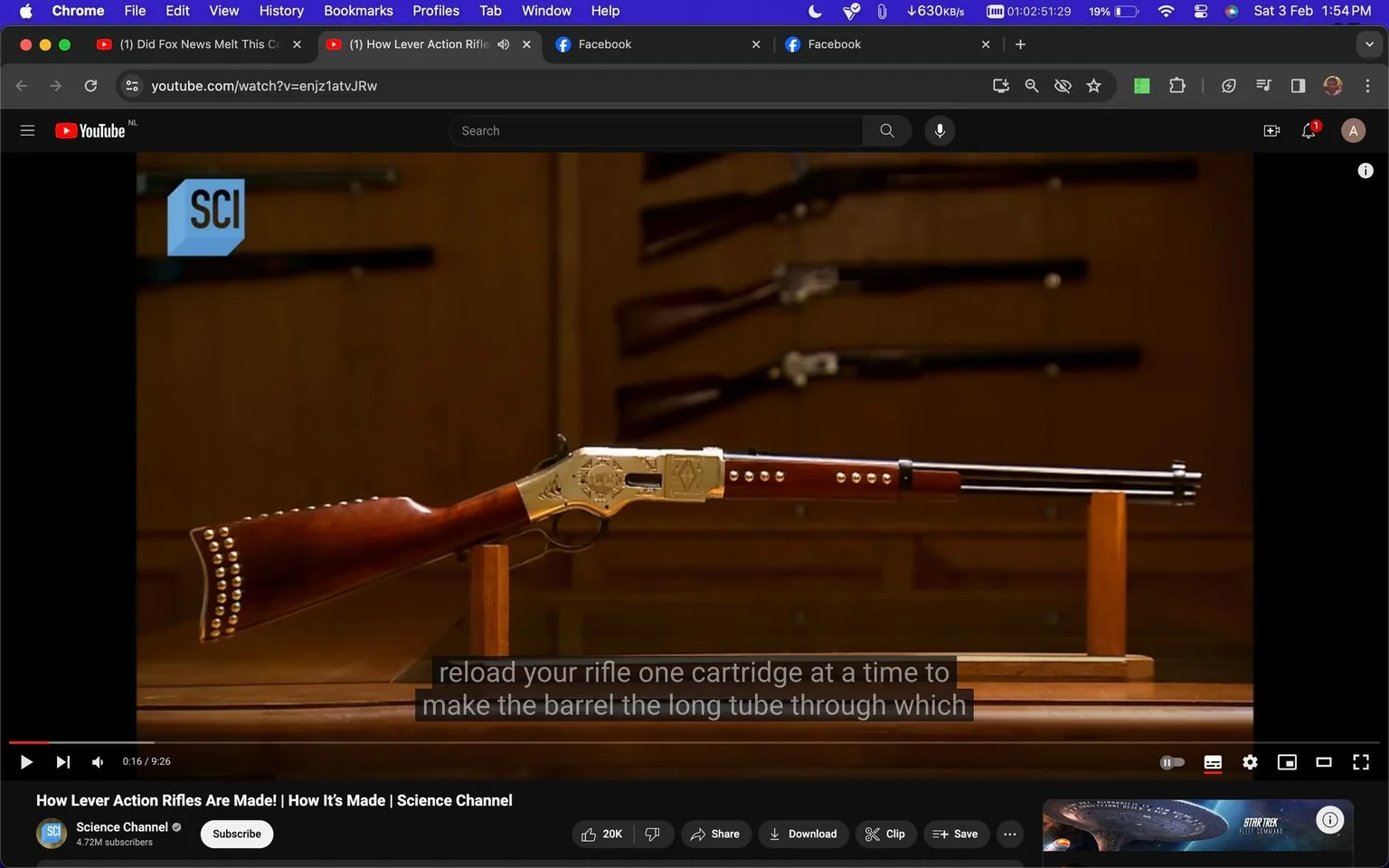Open the View menu

(223, 11)
